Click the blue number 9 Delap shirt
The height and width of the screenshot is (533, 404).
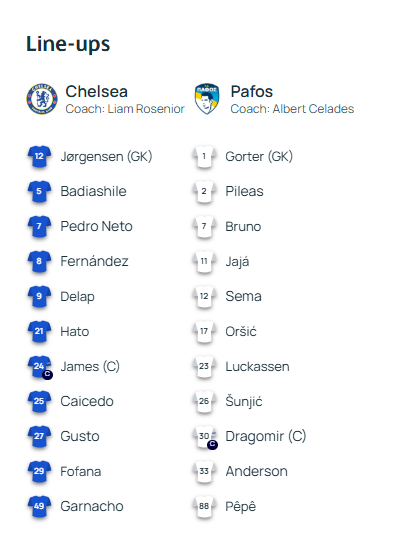[x=39, y=297]
